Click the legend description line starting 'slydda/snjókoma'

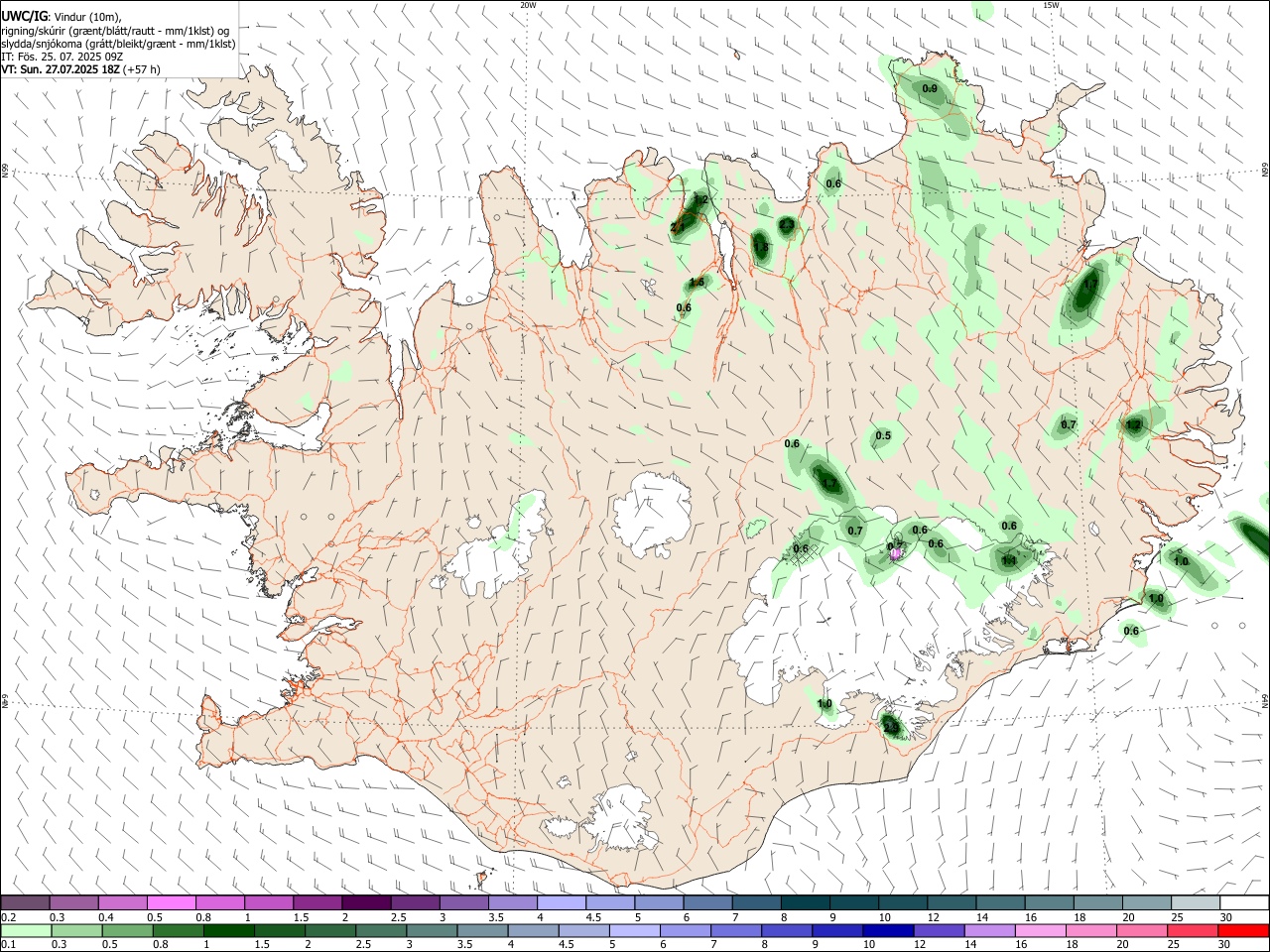[x=118, y=44]
